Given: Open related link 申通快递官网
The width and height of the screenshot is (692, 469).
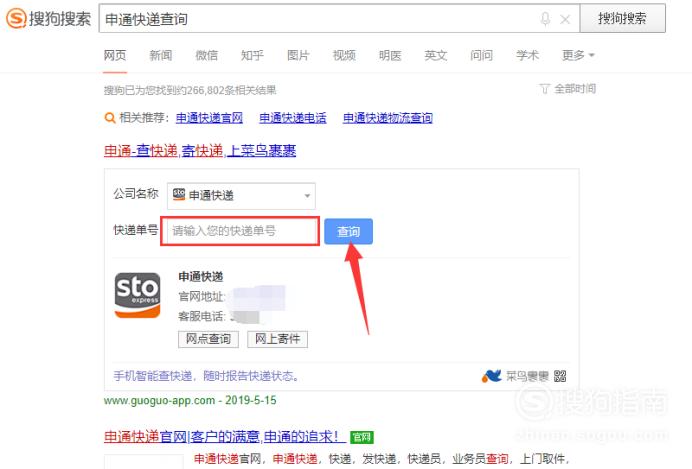Looking at the screenshot, I should pos(209,118).
